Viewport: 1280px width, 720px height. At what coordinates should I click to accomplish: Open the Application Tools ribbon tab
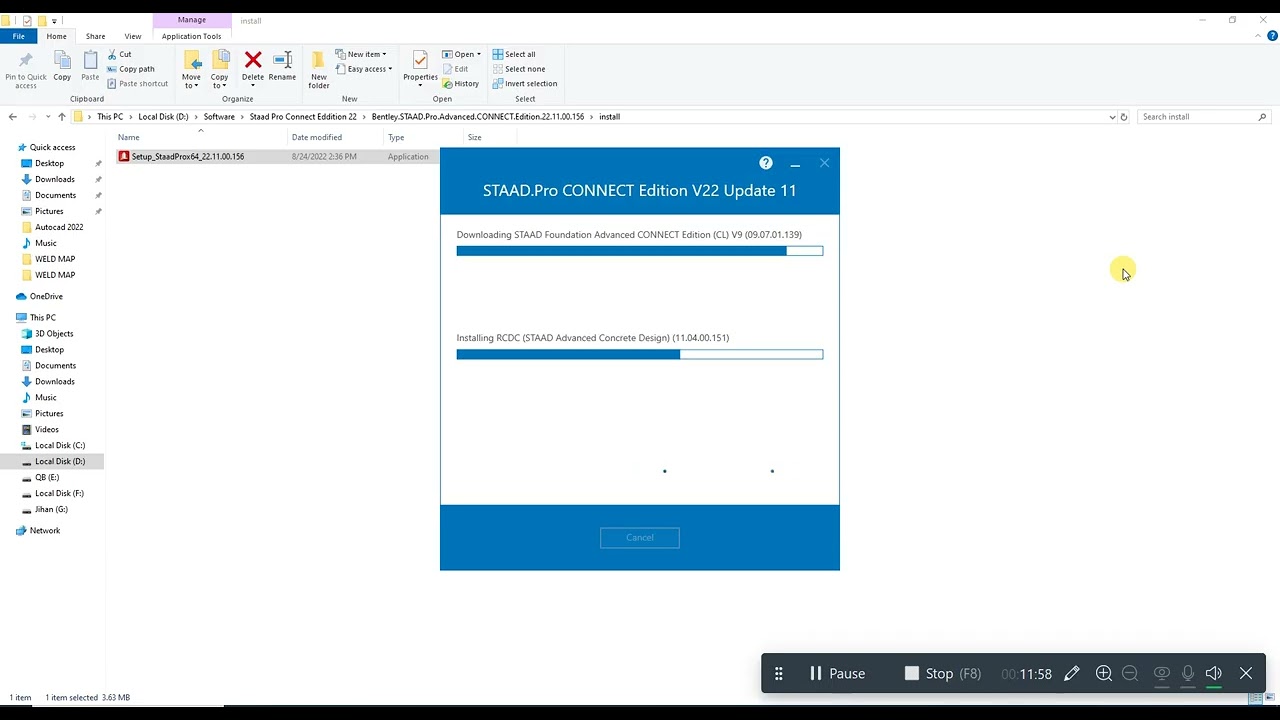(192, 36)
